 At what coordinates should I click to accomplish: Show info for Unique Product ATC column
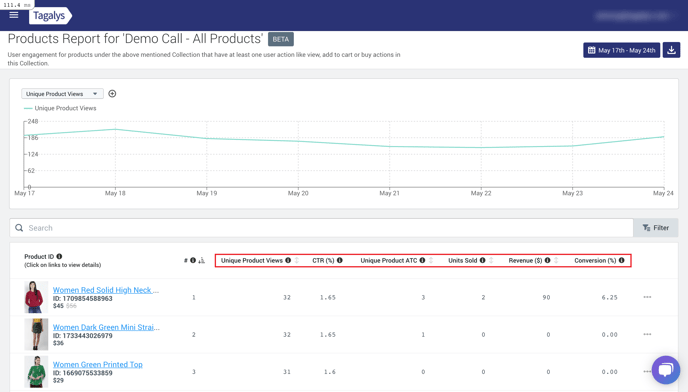click(422, 260)
